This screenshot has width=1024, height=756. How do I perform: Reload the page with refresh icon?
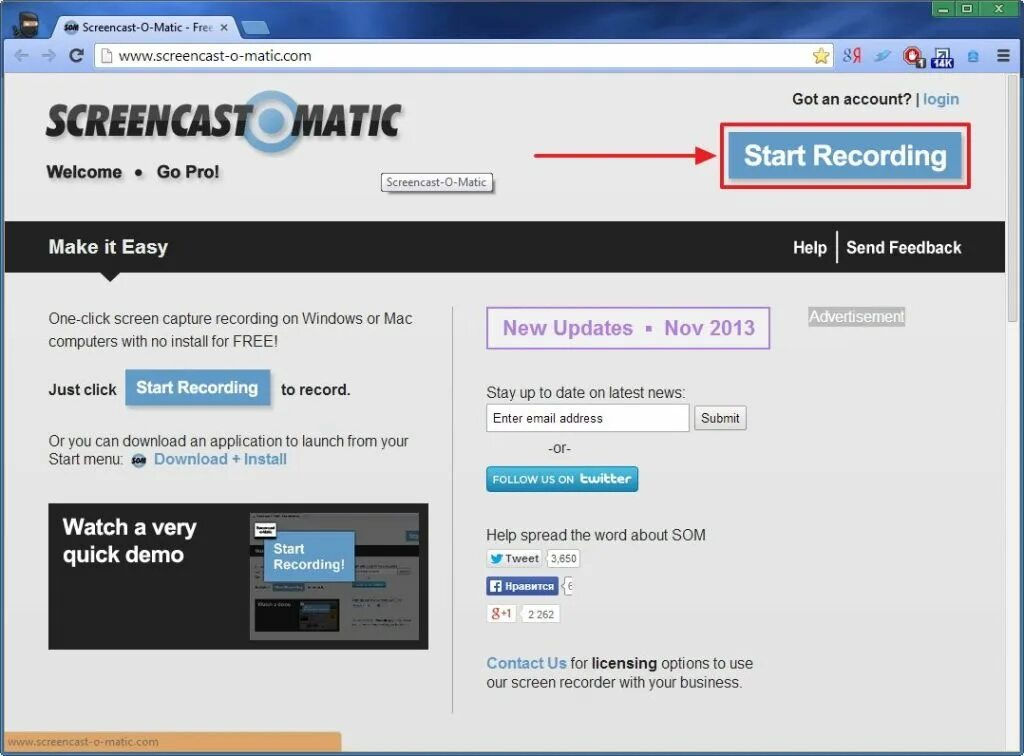coord(76,55)
